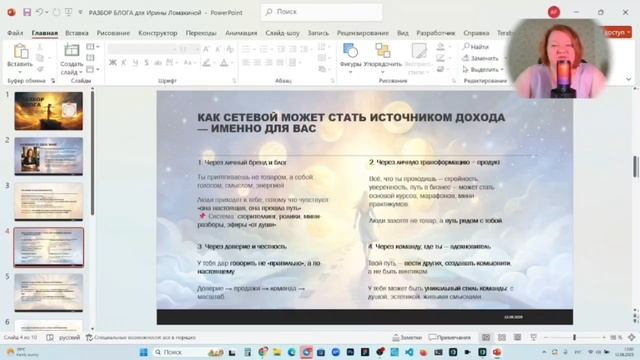The height and width of the screenshot is (360, 640).
Task: Toggle Comments (Примечания) pane
Action: click(x=449, y=338)
